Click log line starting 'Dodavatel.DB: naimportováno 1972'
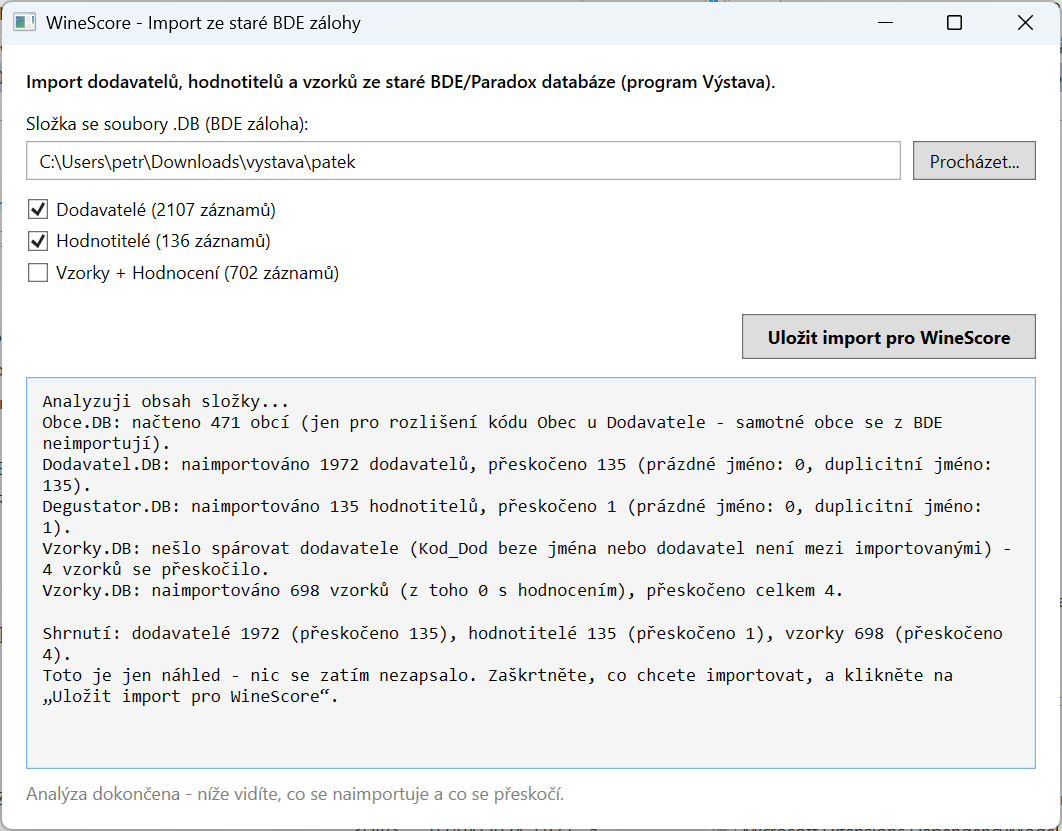This screenshot has height=831, width=1062. [517, 475]
